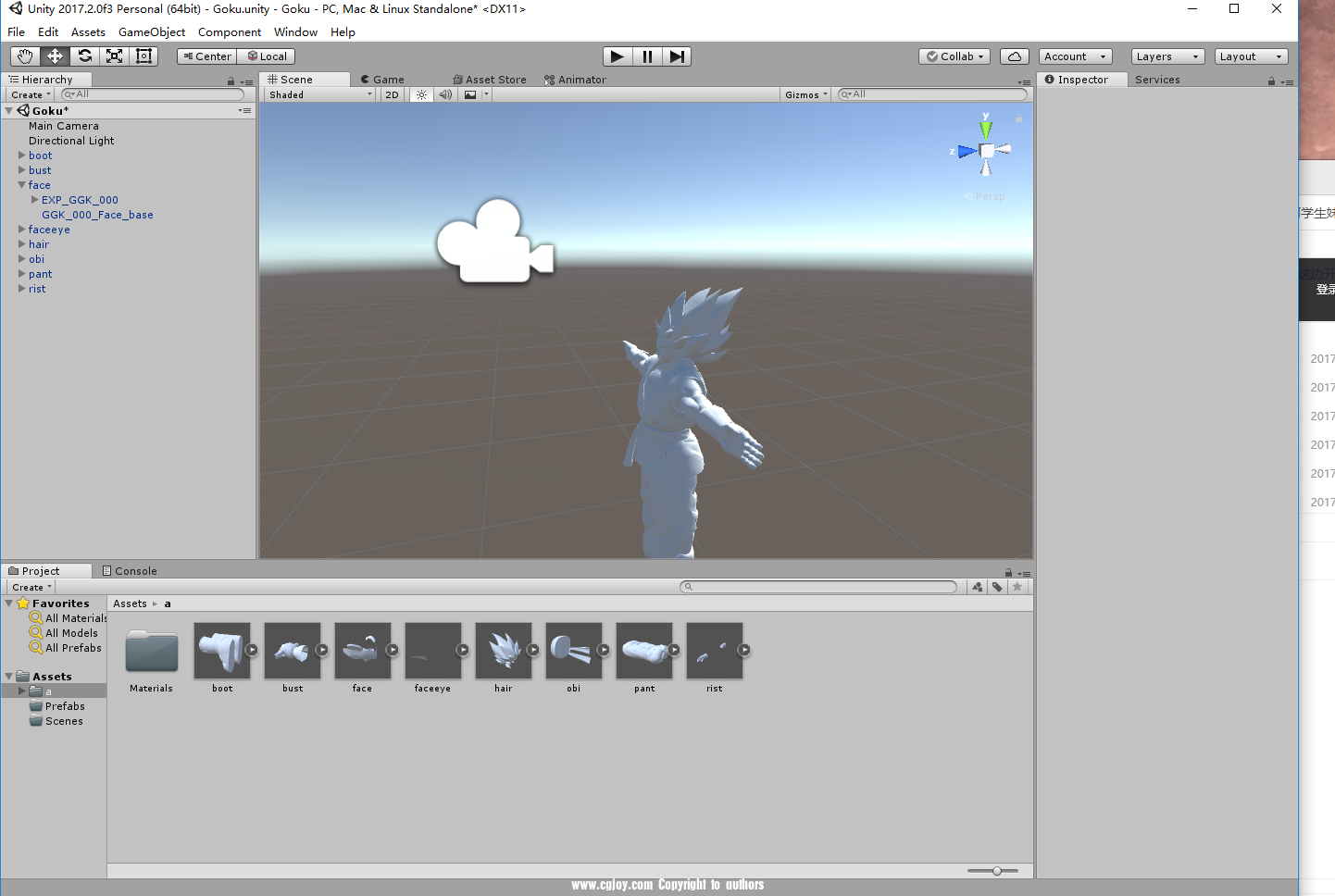Toggle scene audio speaker icon
1335x896 pixels.
(445, 94)
